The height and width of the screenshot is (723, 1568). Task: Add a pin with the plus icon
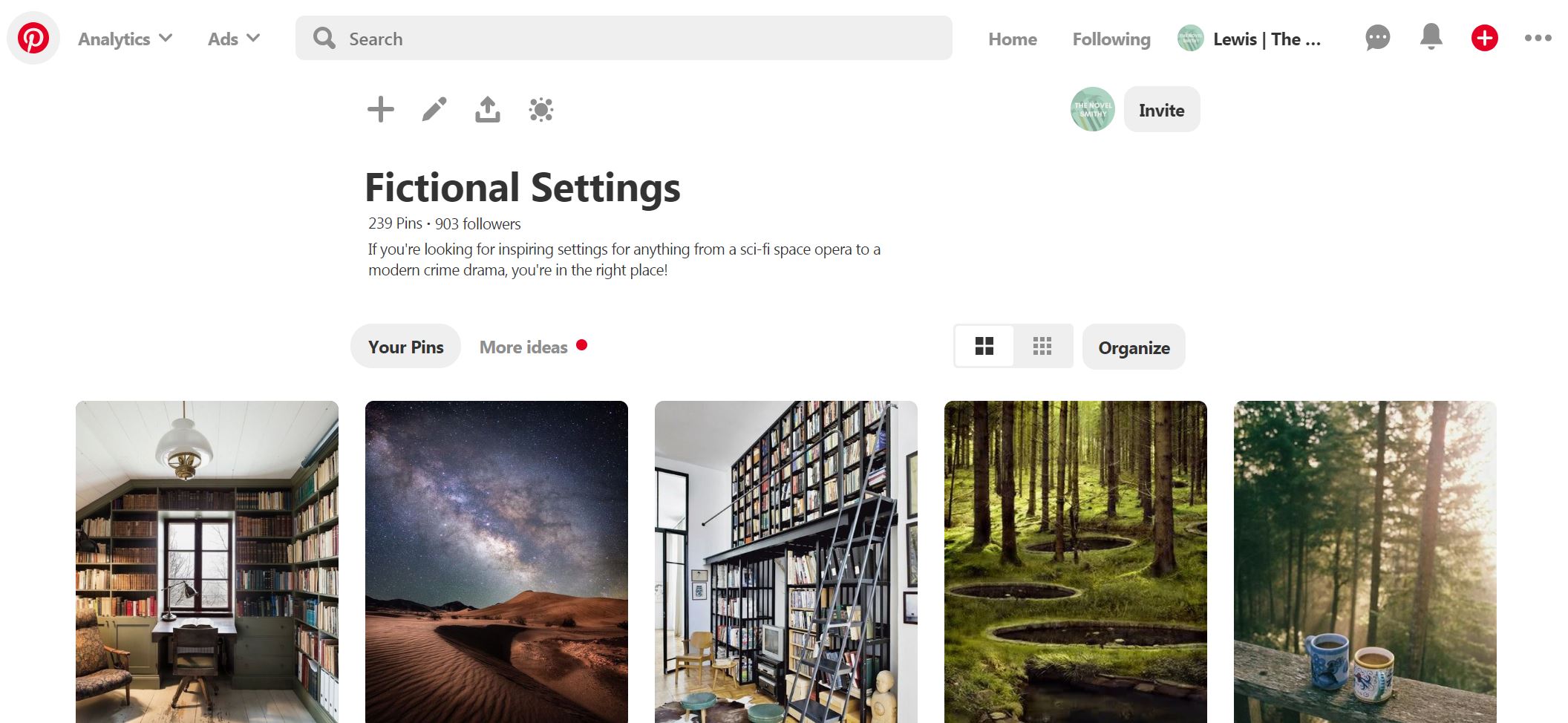tap(381, 109)
